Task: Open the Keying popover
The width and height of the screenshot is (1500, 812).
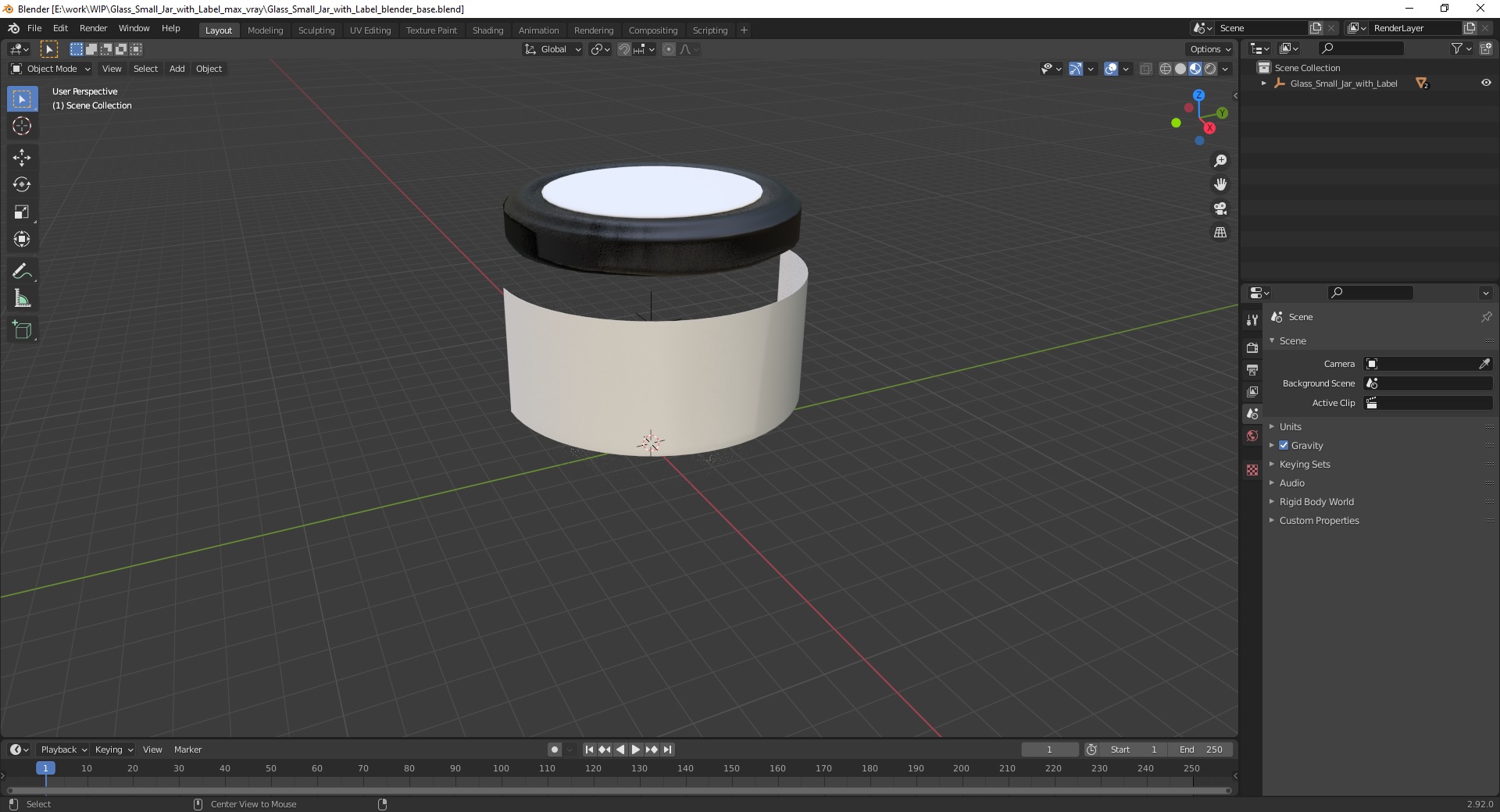Action: (x=113, y=750)
